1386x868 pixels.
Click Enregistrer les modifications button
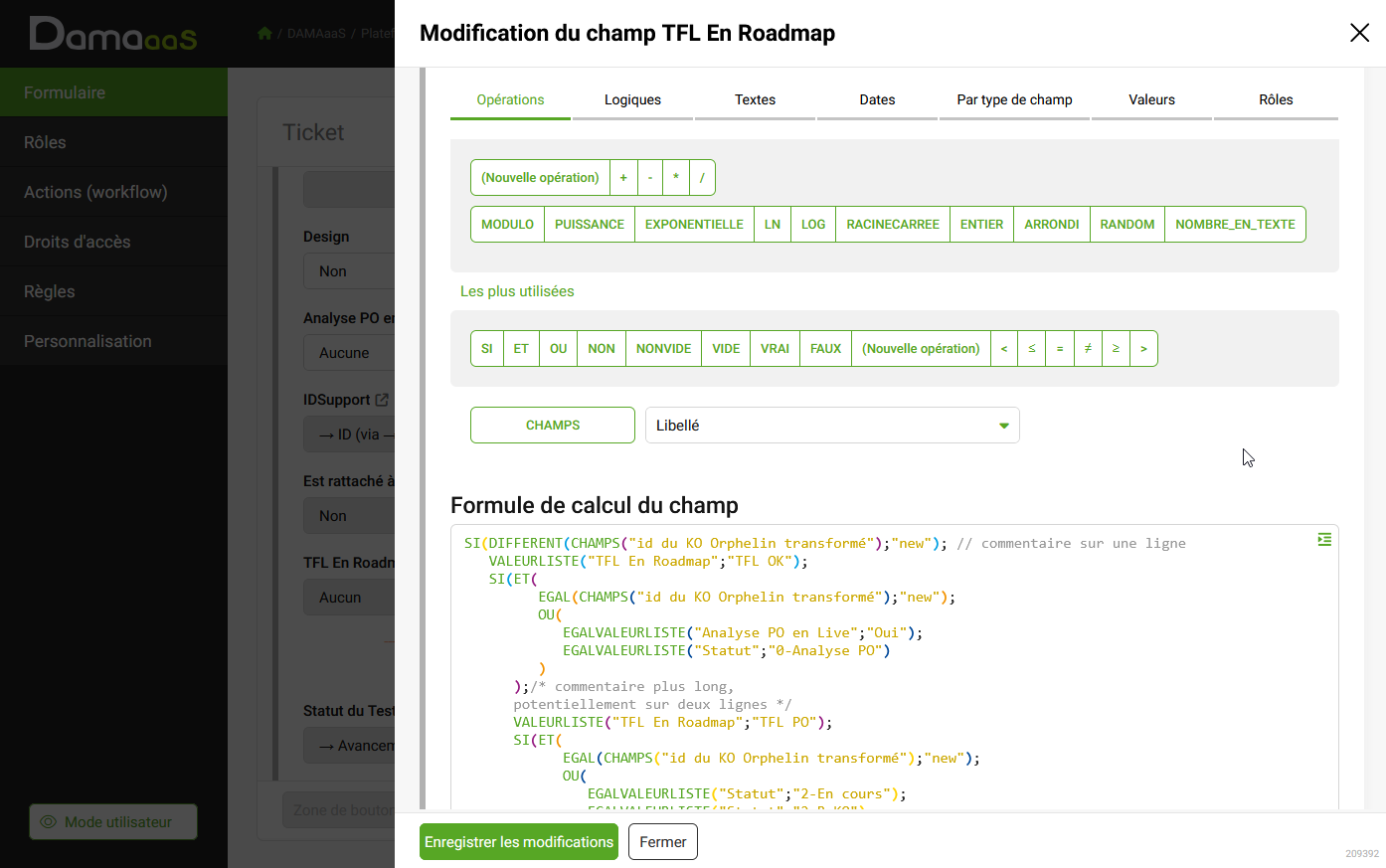519,842
